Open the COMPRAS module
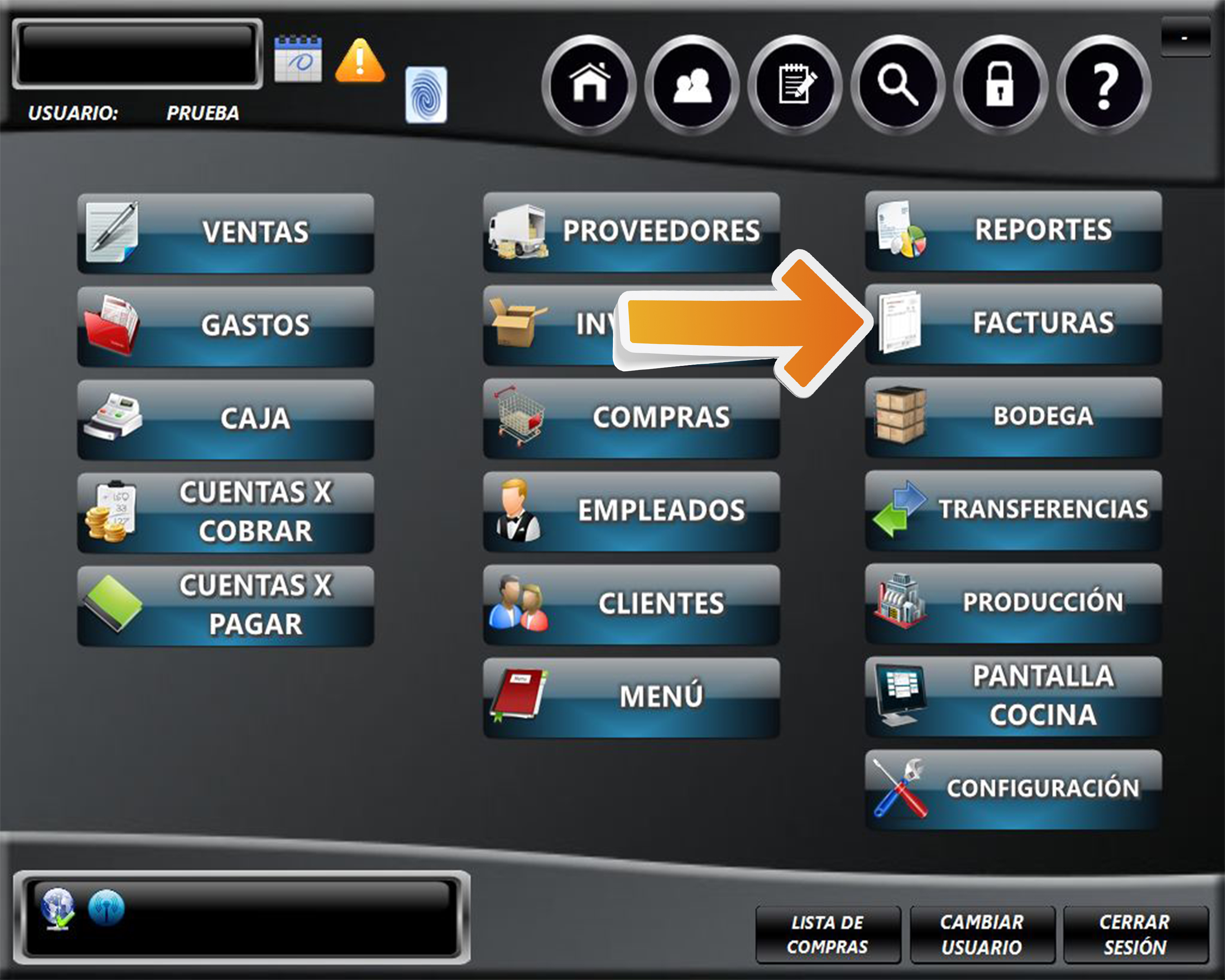The height and width of the screenshot is (980, 1225). (x=631, y=418)
